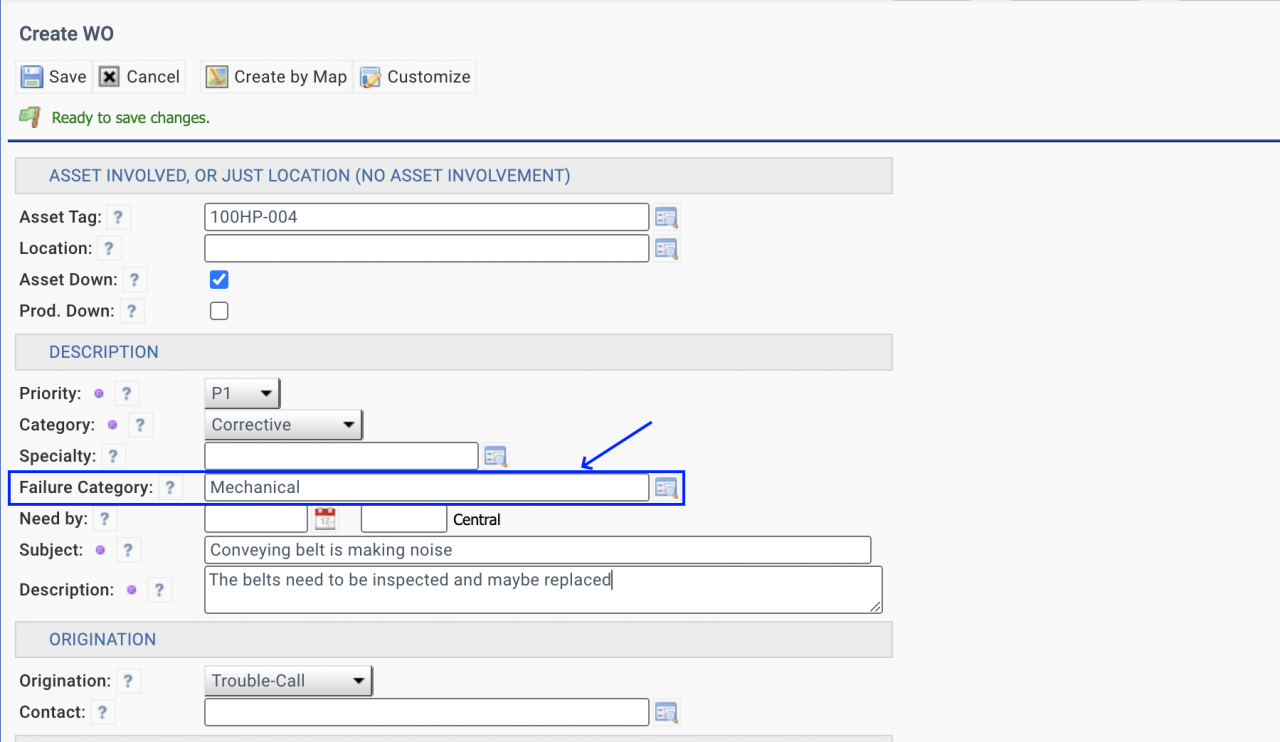The height and width of the screenshot is (742, 1280).
Task: Open the Category dropdown set to Corrective
Action: click(283, 425)
